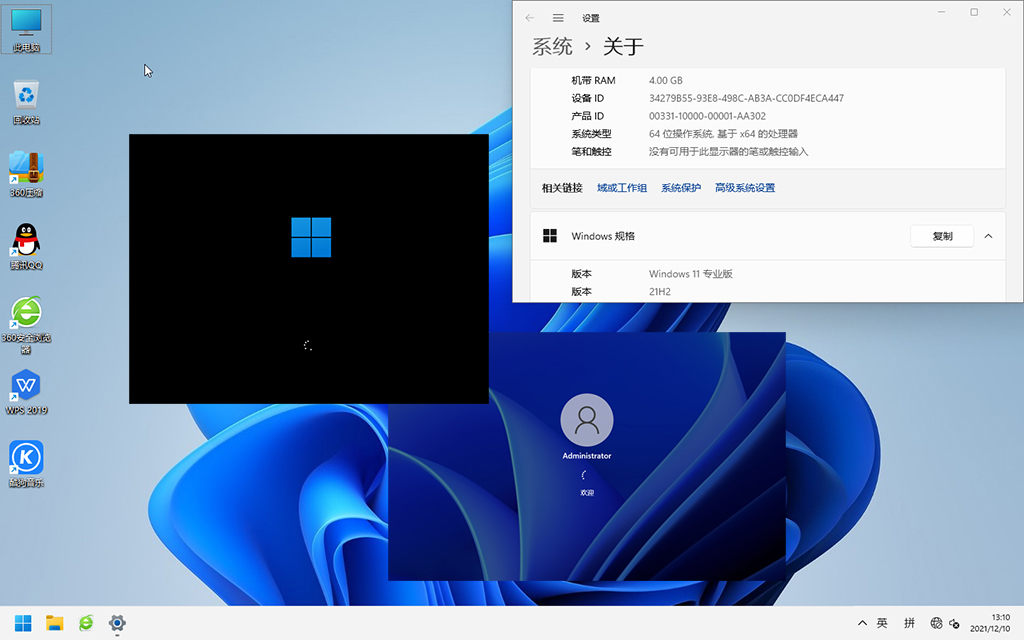Select the 产品 ID value 00331-10000-00001-AA302

click(x=707, y=116)
